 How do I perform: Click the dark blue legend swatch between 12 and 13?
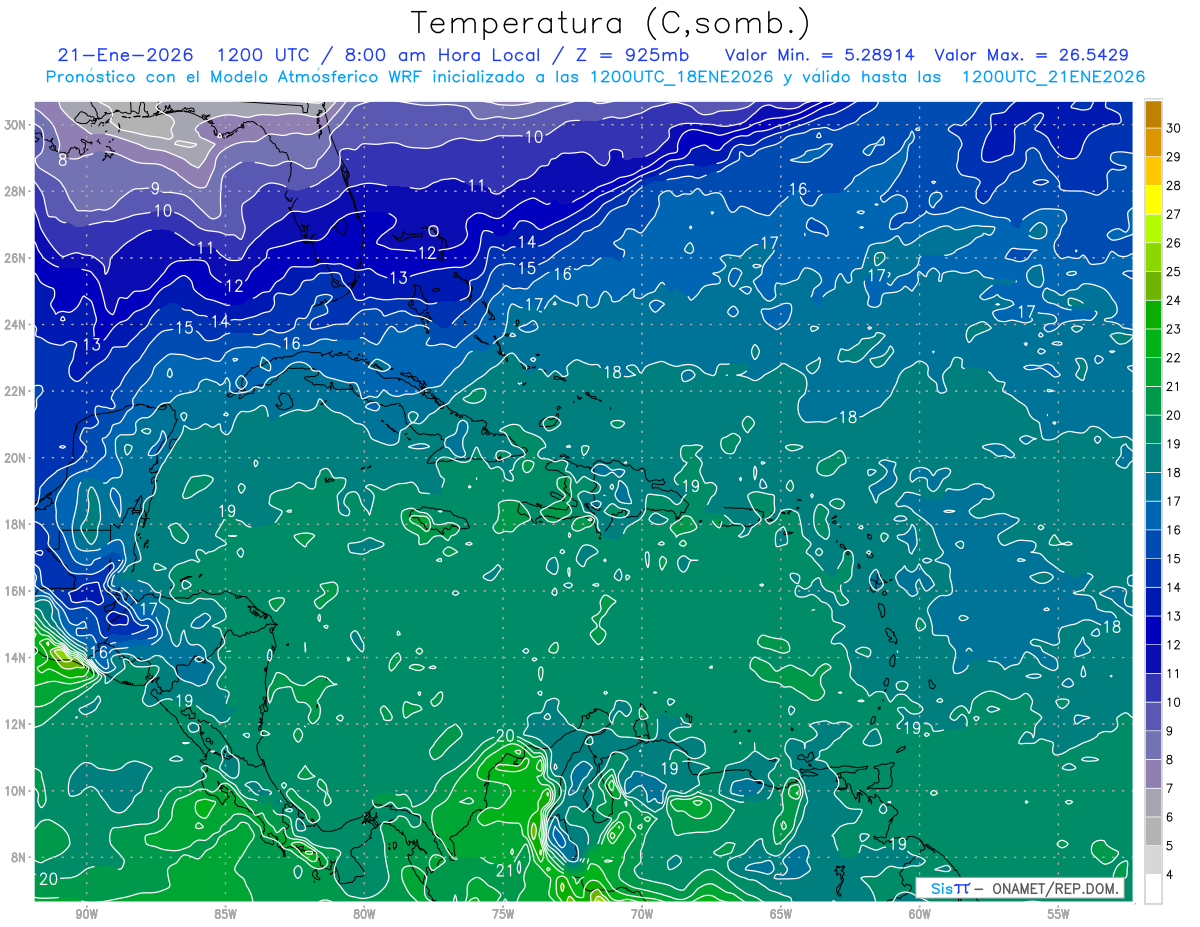1153,630
